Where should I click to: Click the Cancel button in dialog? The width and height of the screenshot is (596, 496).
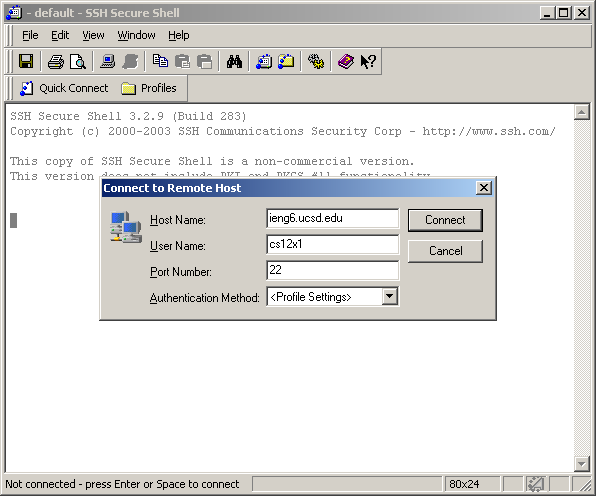(x=445, y=251)
